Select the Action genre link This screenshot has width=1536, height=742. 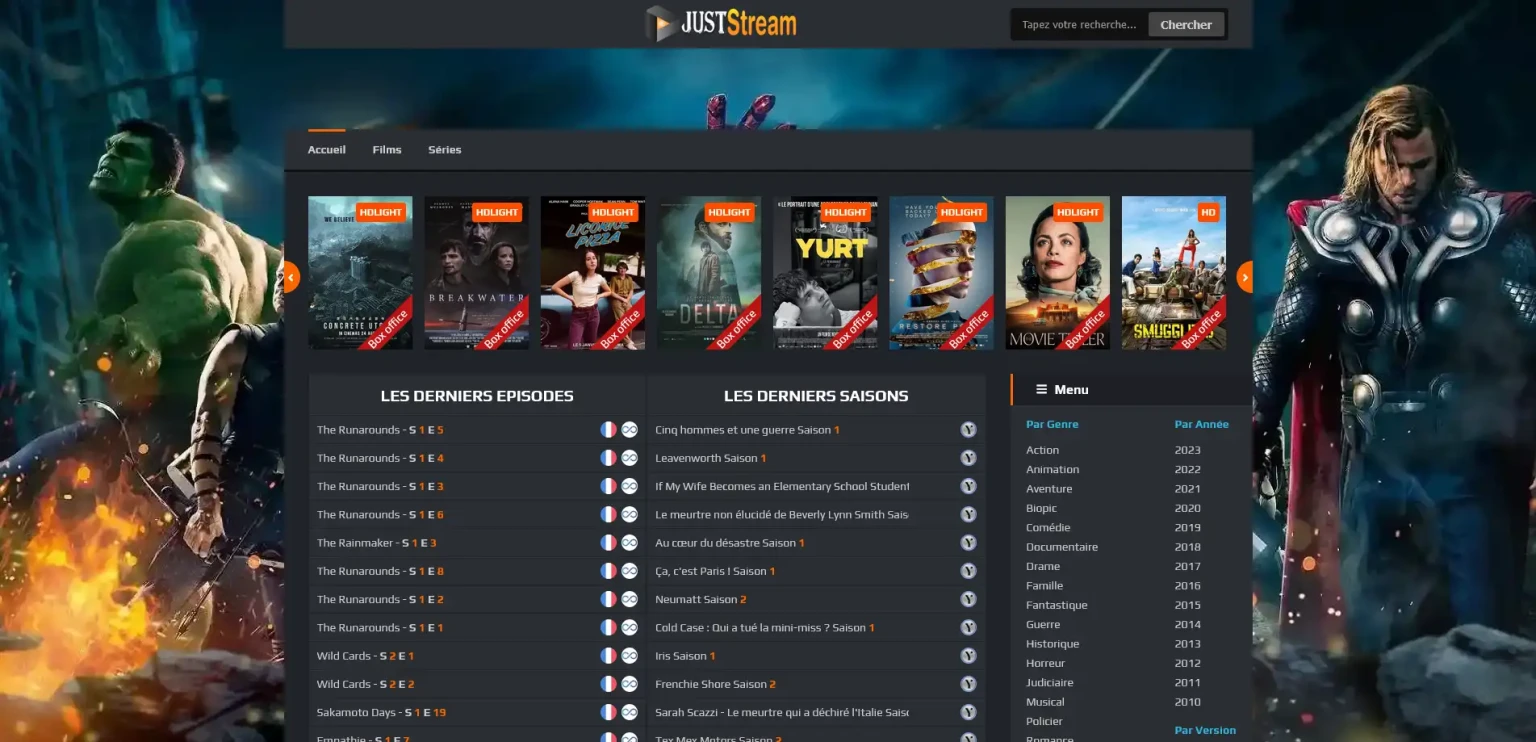1042,450
